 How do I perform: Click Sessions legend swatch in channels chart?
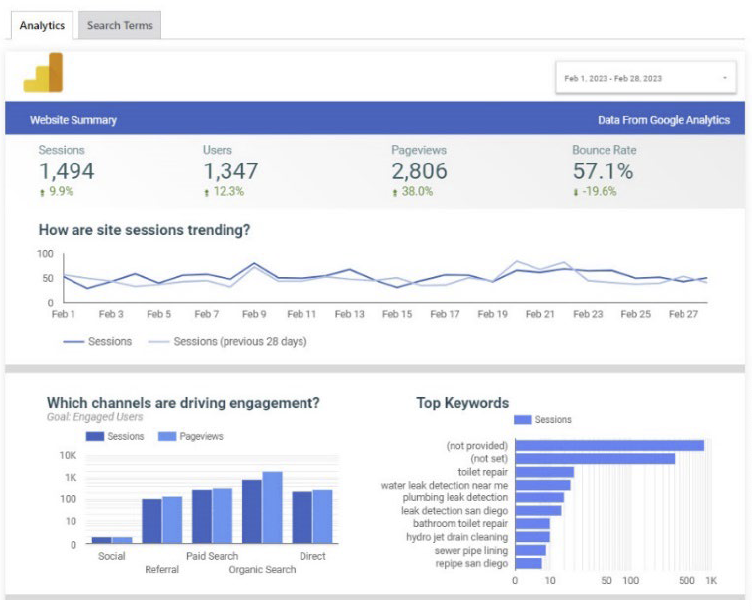pyautogui.click(x=95, y=436)
